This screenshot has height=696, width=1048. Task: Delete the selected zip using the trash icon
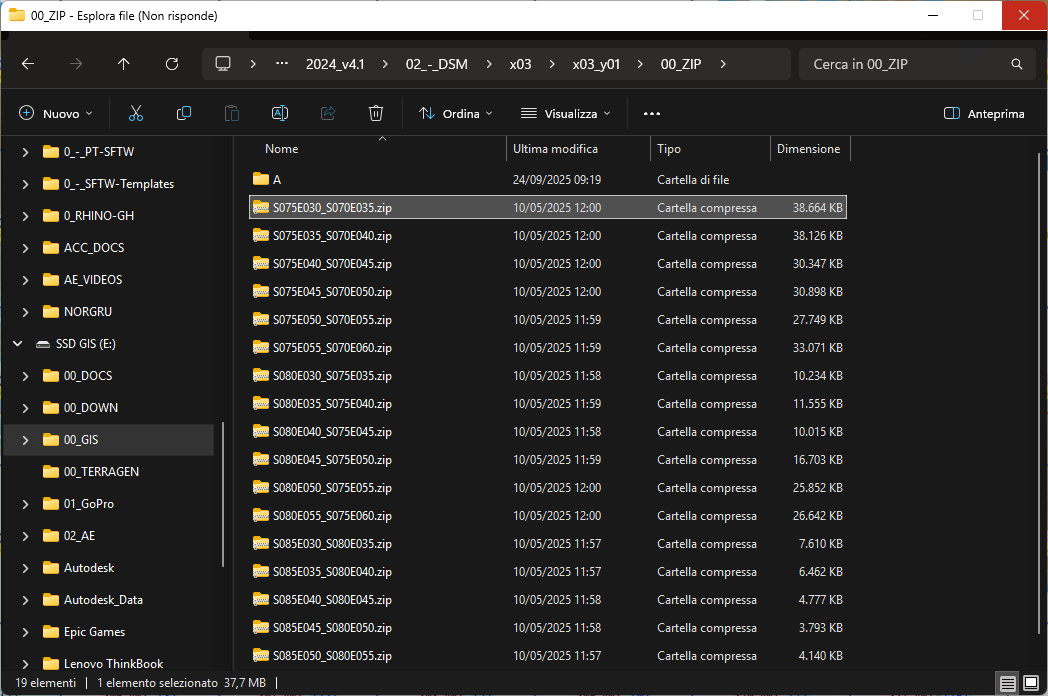[375, 113]
